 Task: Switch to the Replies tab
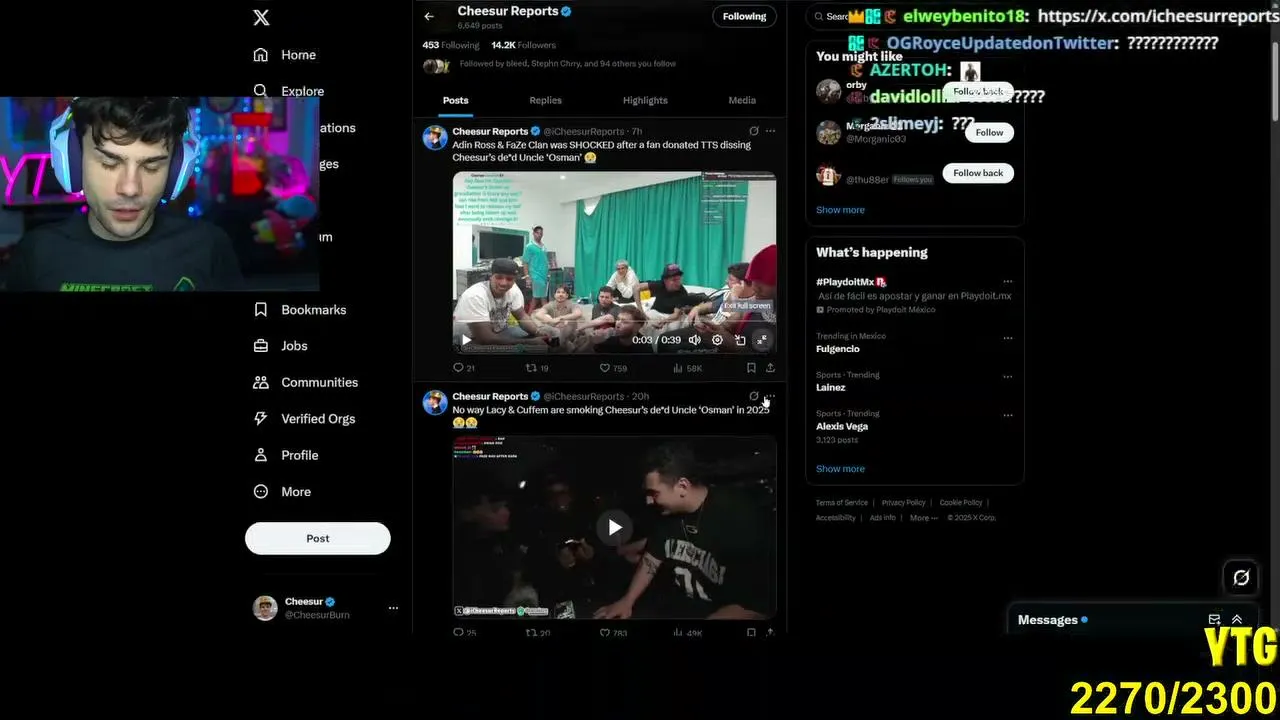545,100
